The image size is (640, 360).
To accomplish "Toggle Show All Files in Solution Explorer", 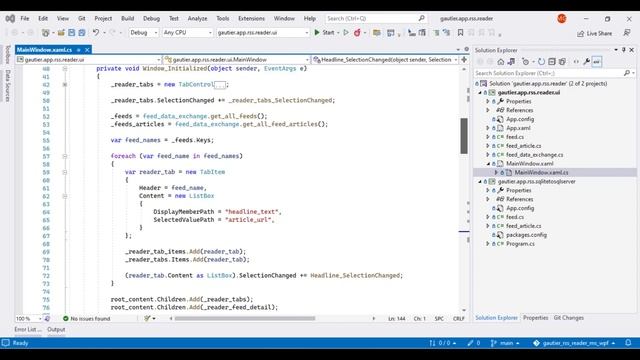I will pos(562,62).
